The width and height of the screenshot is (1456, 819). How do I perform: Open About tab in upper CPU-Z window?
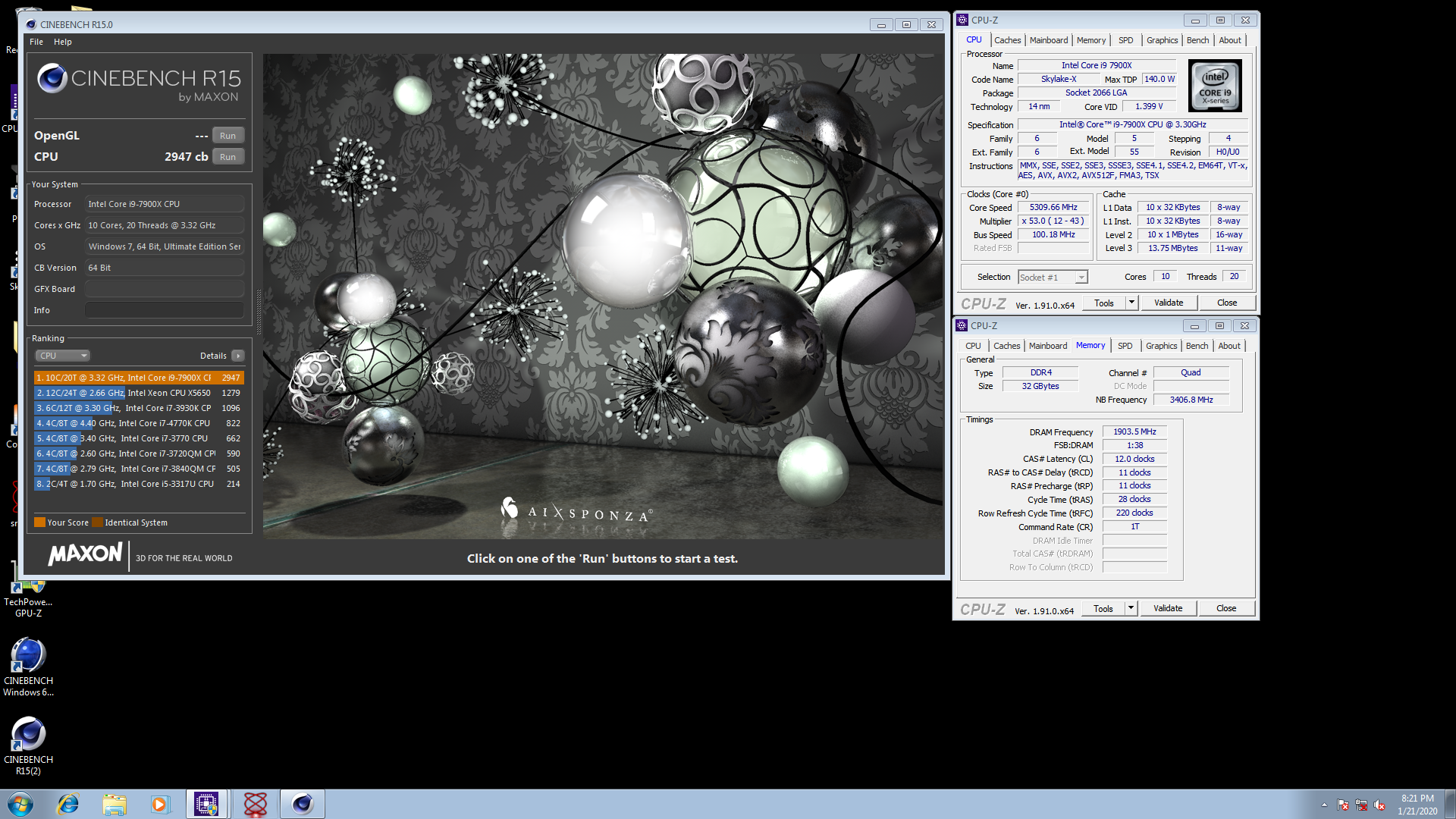(x=1230, y=40)
